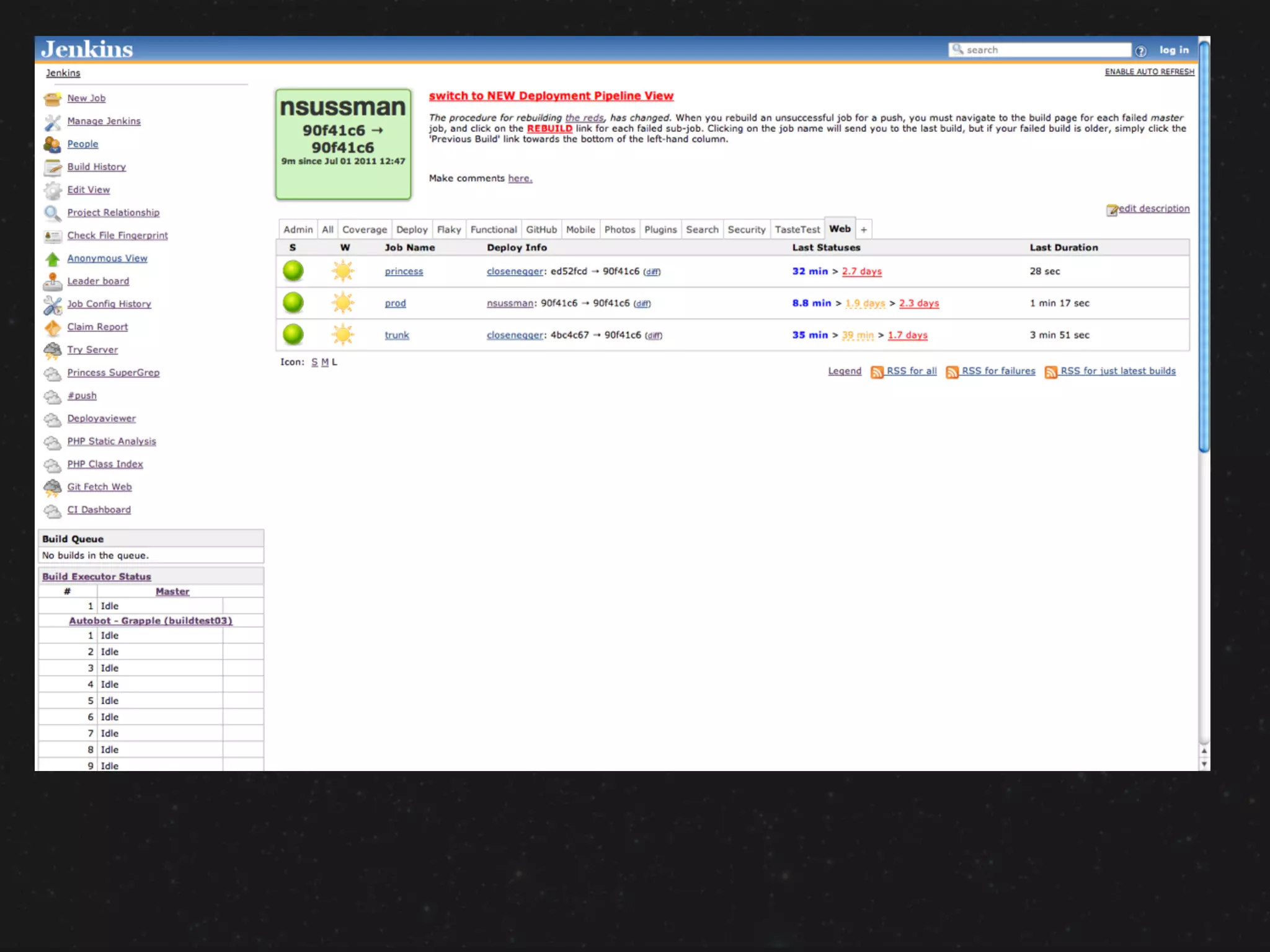
Task: Click the New Job icon in sidebar
Action: (x=53, y=99)
